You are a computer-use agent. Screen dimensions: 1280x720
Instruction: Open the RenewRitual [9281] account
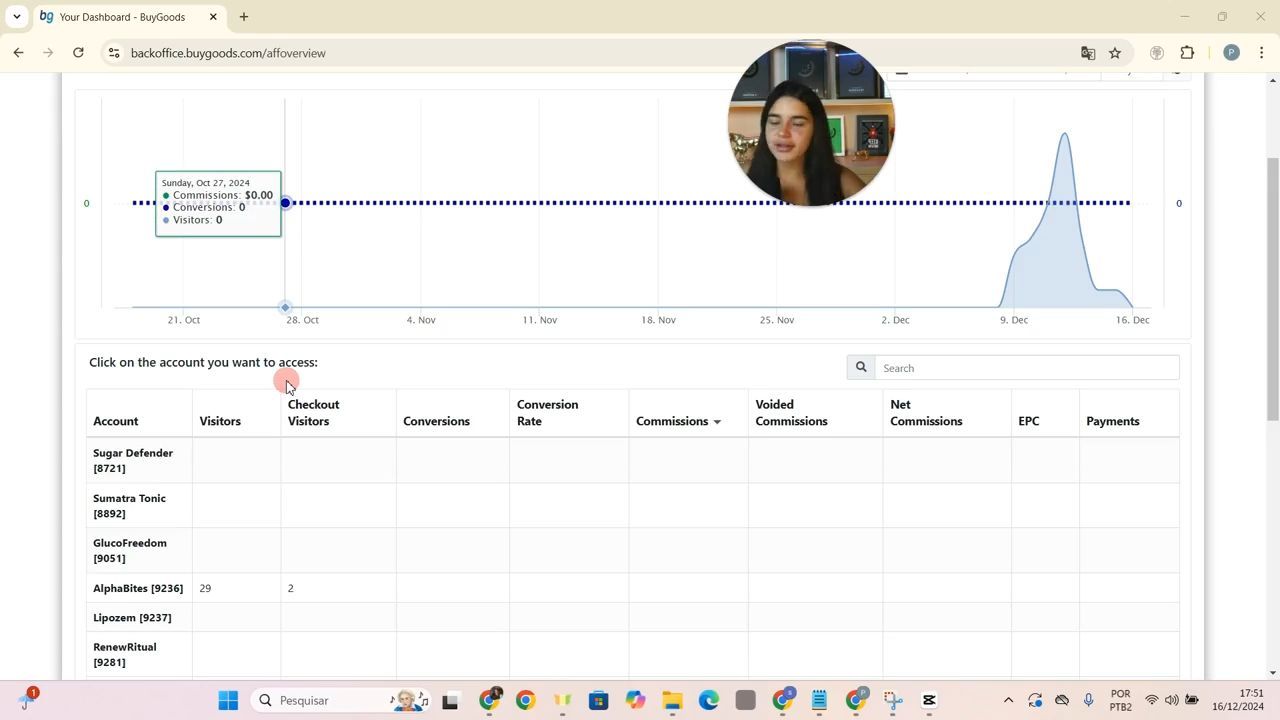(125, 654)
